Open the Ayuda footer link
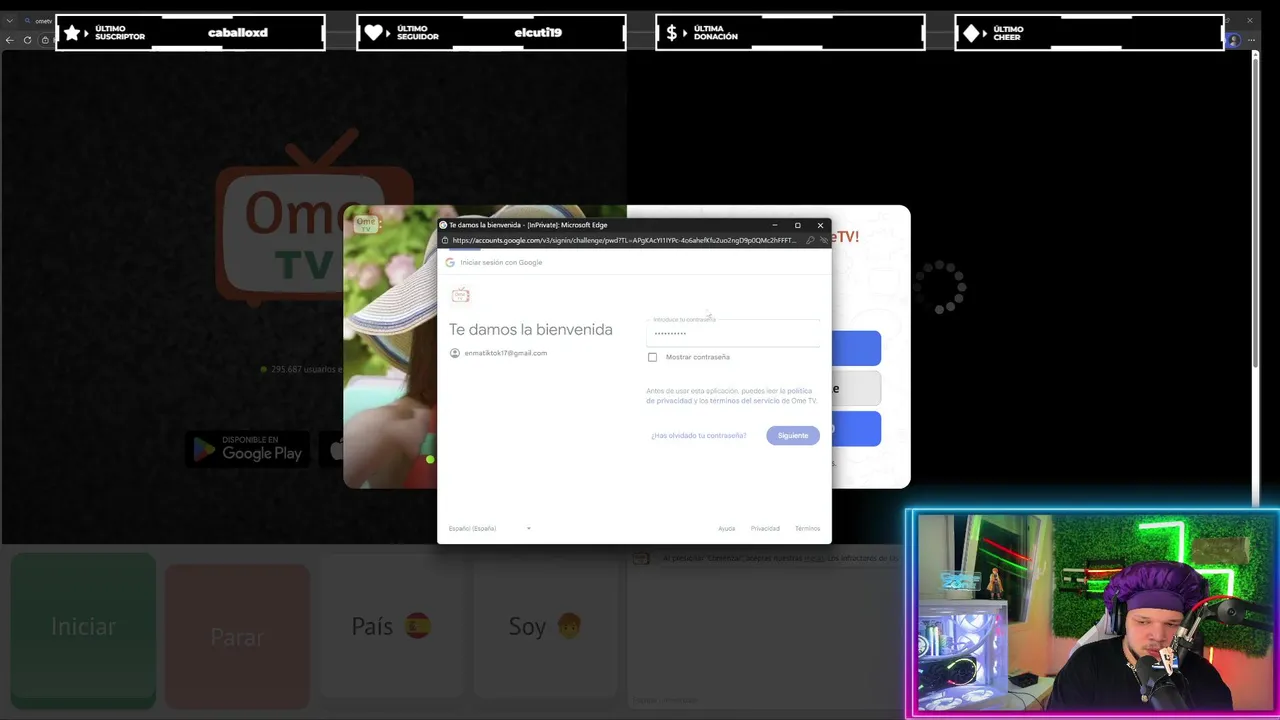1280x720 pixels. pos(726,528)
